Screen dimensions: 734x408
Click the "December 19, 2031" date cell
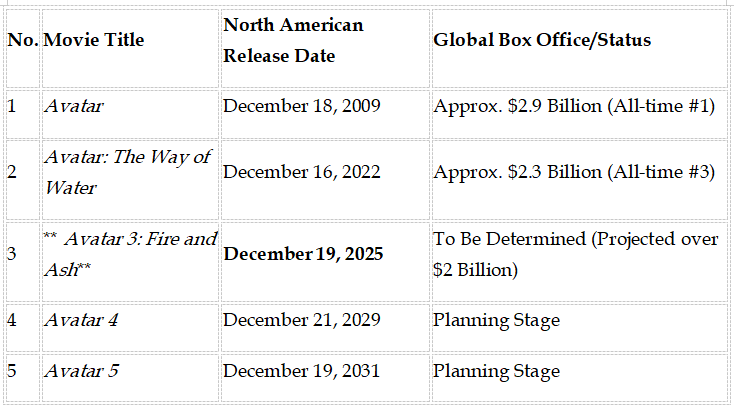pos(301,371)
